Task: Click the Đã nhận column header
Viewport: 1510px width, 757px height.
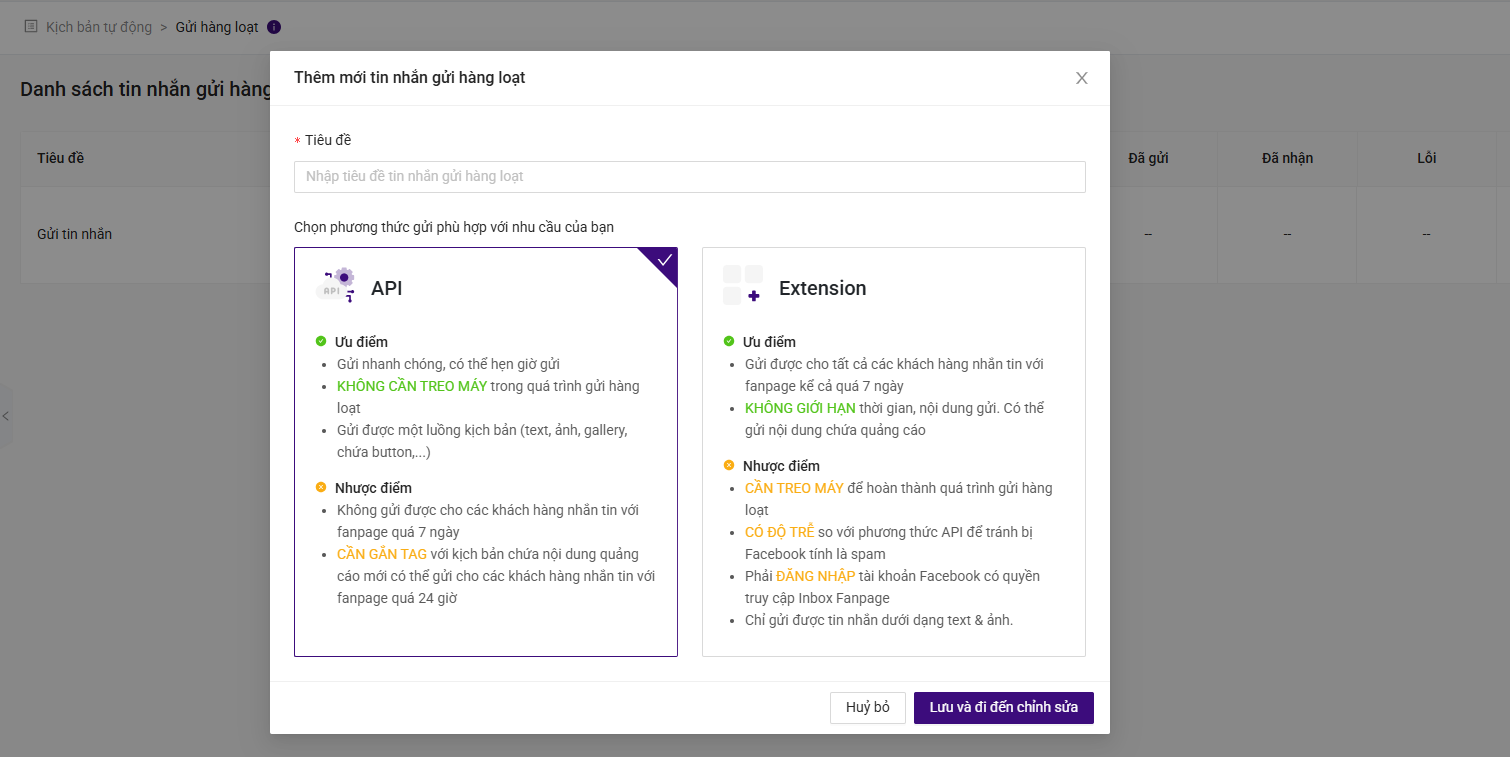Action: [1287, 158]
